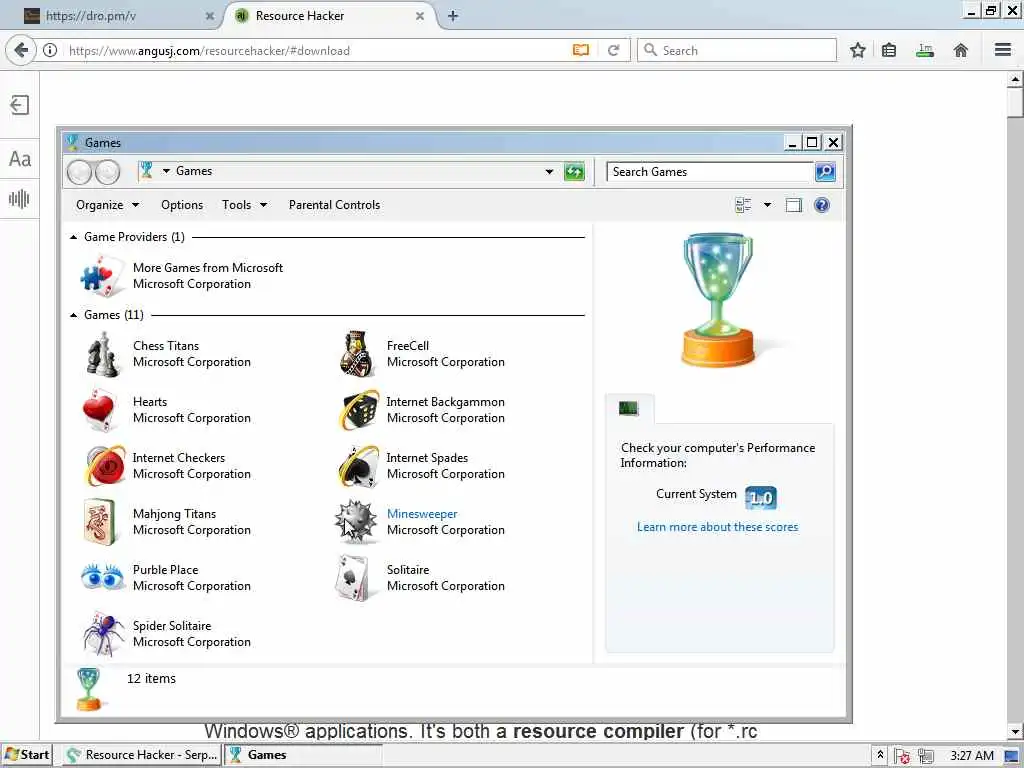Select the Purble Place eyes icon
The image size is (1024, 768).
pos(103,577)
